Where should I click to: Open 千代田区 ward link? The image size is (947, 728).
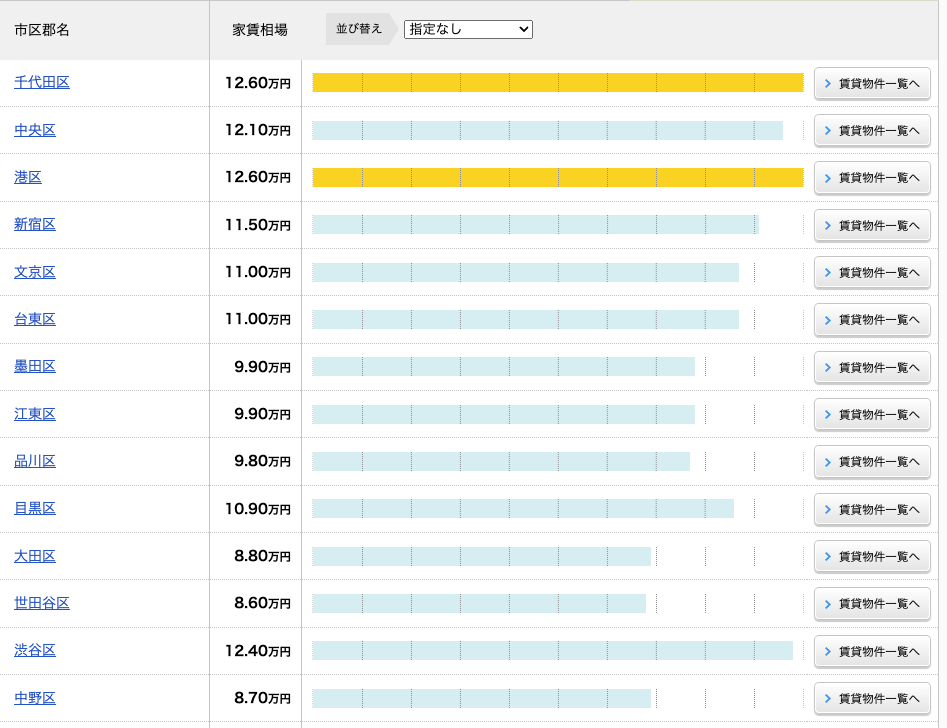(x=42, y=82)
